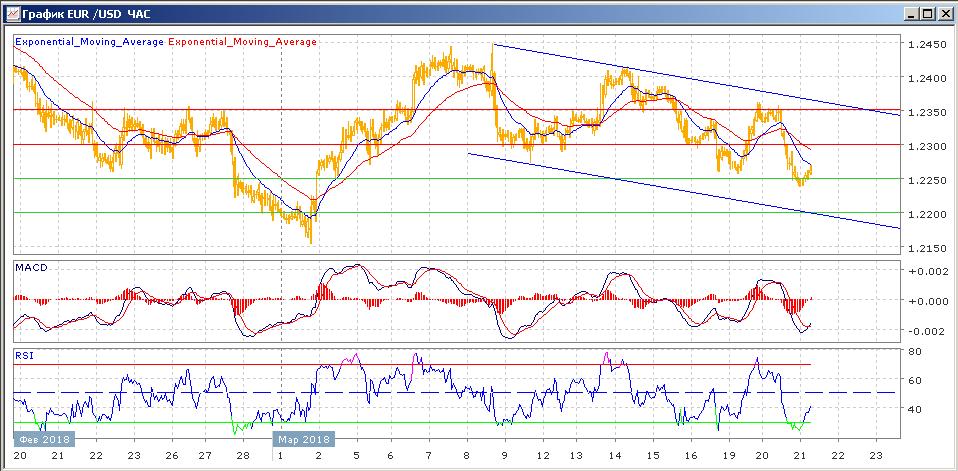Minimize the EUR/USD chart window
Screen dimensions: 958x471
point(911,13)
